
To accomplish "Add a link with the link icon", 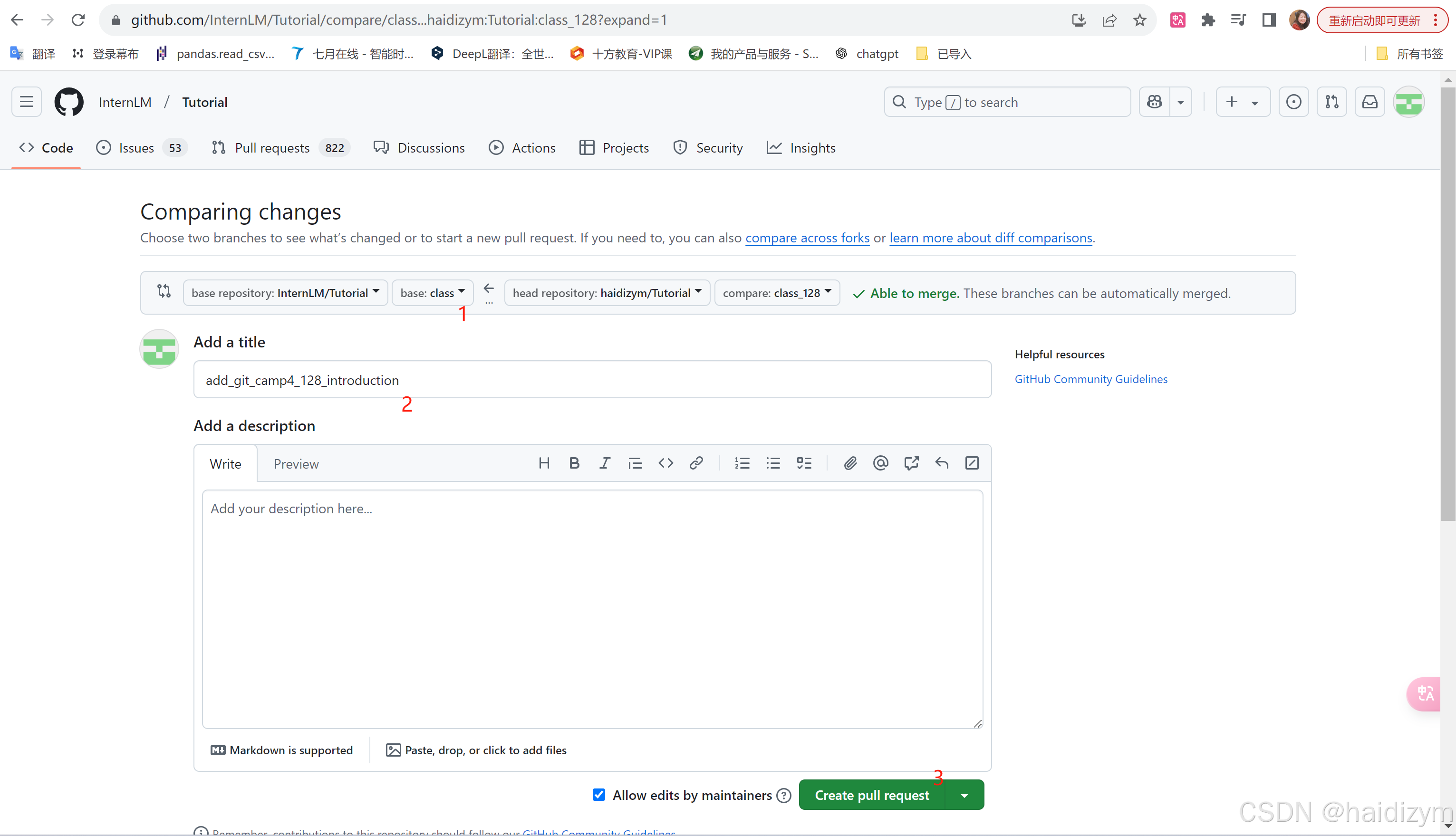I will point(696,463).
